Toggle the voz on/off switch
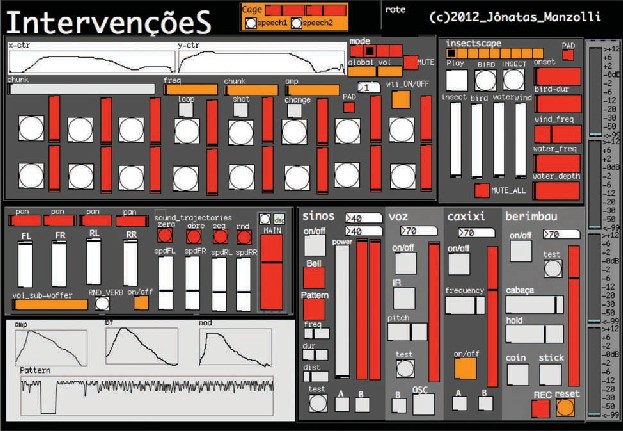 [403, 263]
